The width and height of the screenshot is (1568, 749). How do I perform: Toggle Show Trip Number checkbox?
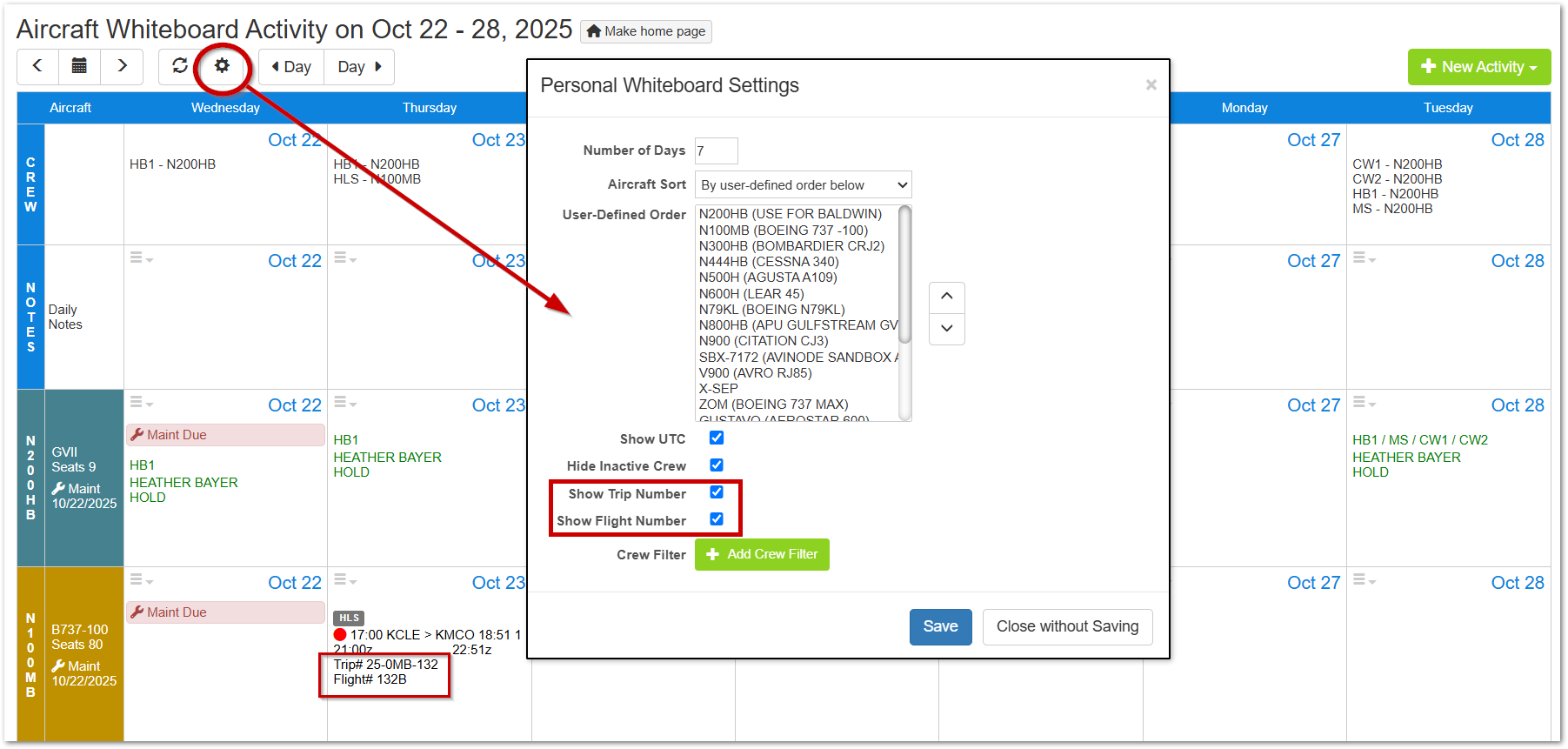pos(717,492)
